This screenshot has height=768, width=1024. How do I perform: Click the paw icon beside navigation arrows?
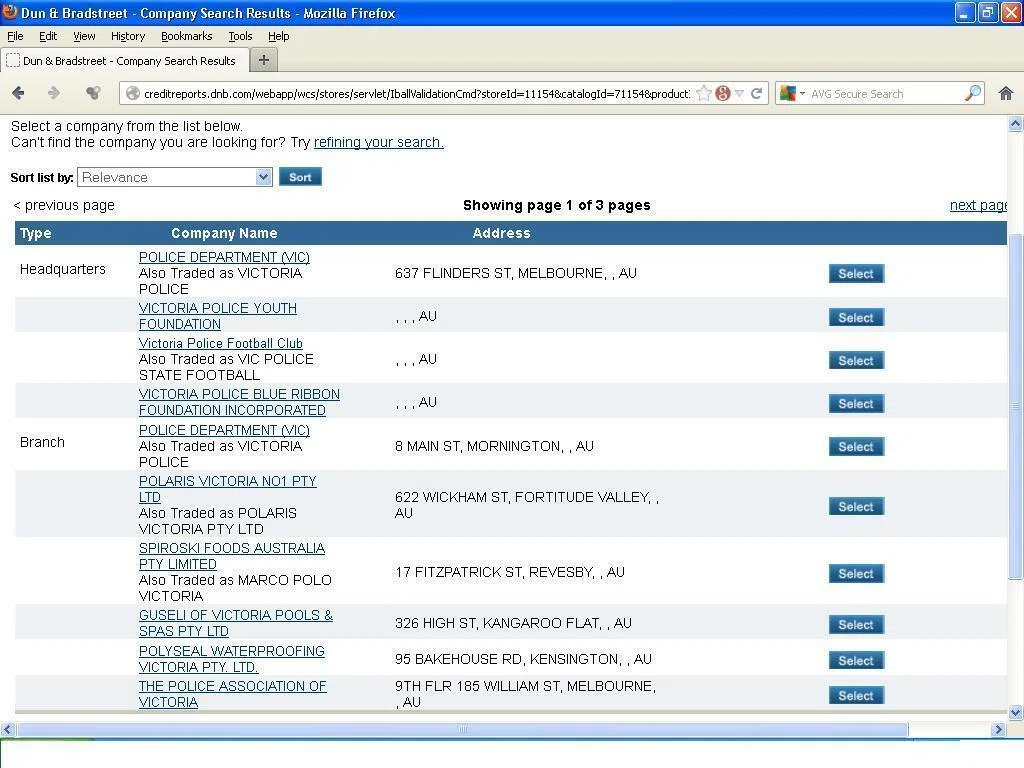[x=93, y=93]
